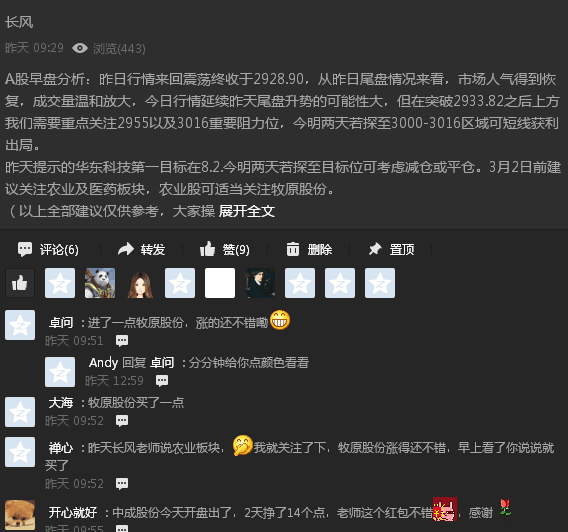
Task: Delete the post using the 删除 trash icon
Action: click(293, 249)
